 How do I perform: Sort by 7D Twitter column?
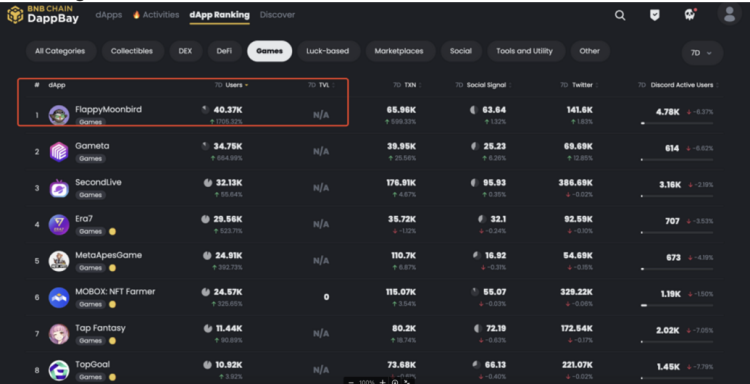point(578,85)
